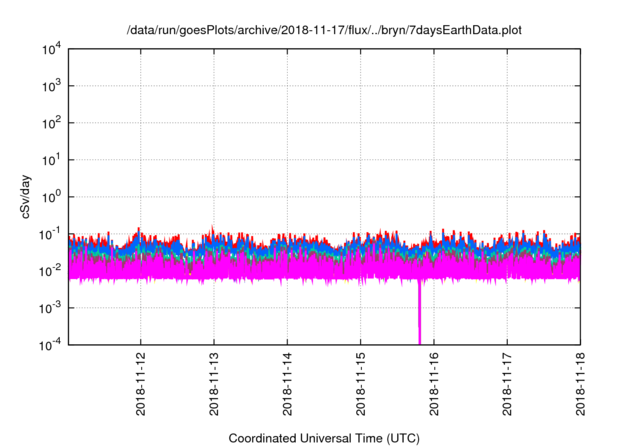Select the 2018-11-15 date tick label

[360, 385]
